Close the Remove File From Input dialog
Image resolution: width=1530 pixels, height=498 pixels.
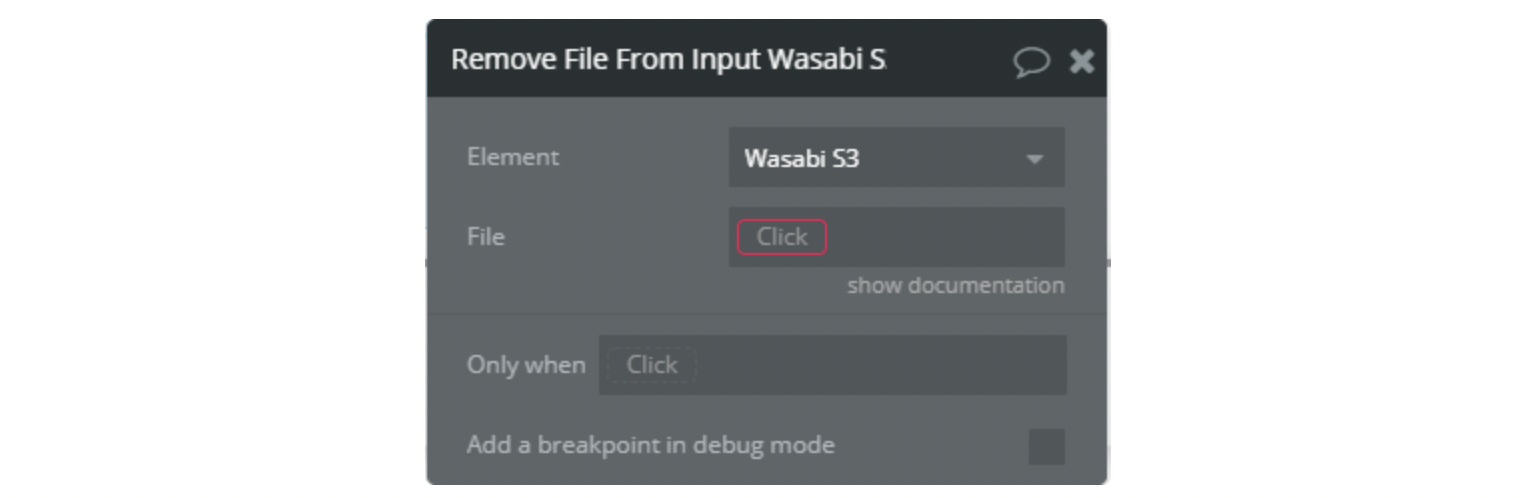coord(1082,62)
